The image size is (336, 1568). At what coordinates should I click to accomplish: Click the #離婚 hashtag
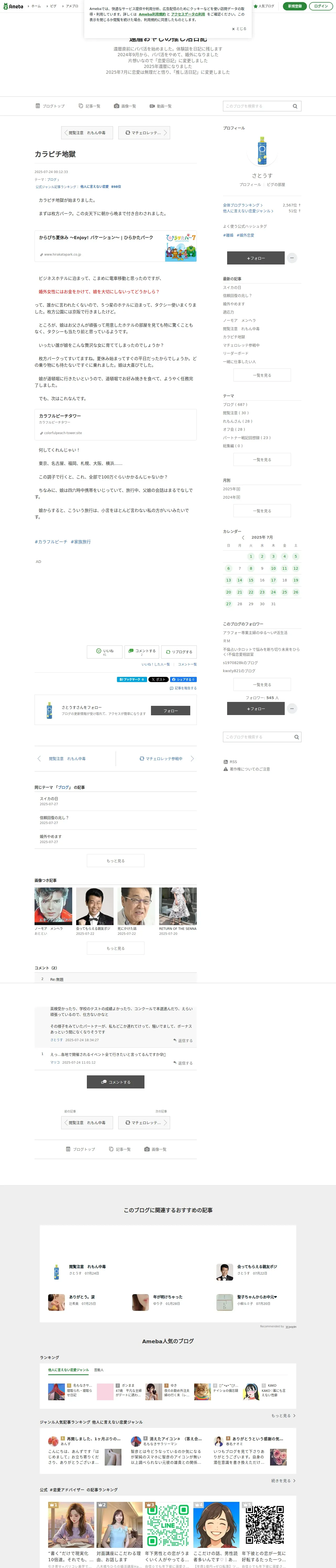pos(228,235)
